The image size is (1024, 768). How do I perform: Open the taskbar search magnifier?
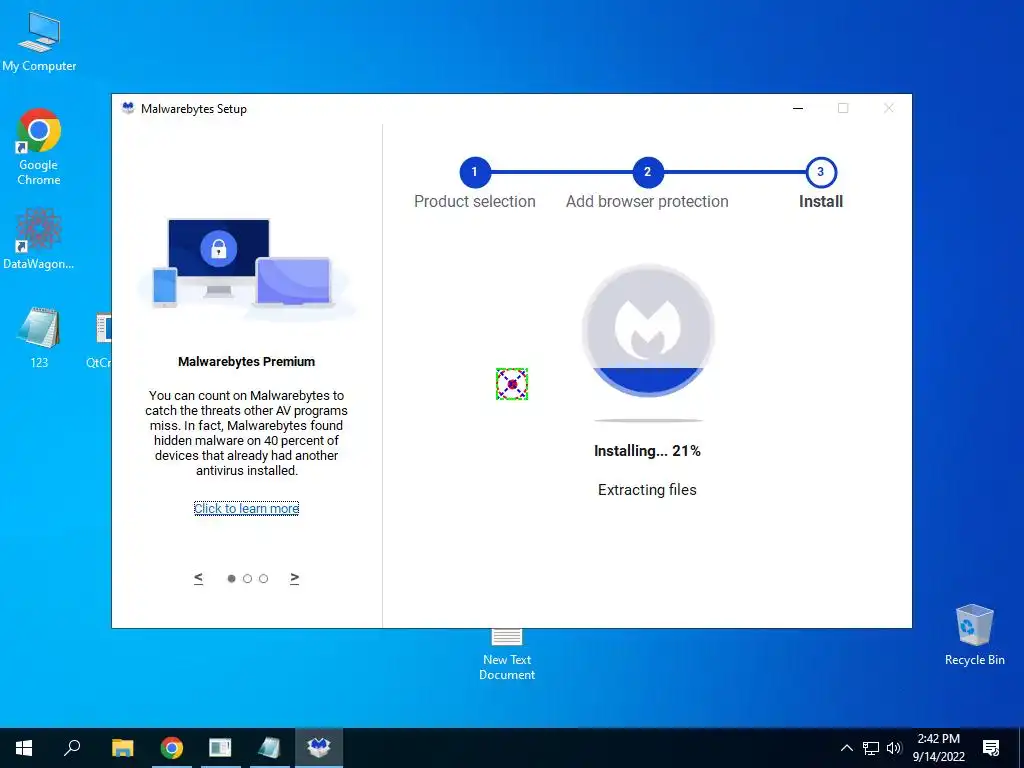click(72, 748)
